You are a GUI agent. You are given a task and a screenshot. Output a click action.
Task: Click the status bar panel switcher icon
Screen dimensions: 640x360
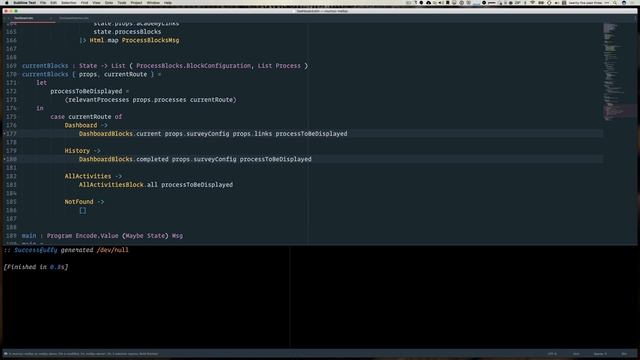click(x=6, y=353)
